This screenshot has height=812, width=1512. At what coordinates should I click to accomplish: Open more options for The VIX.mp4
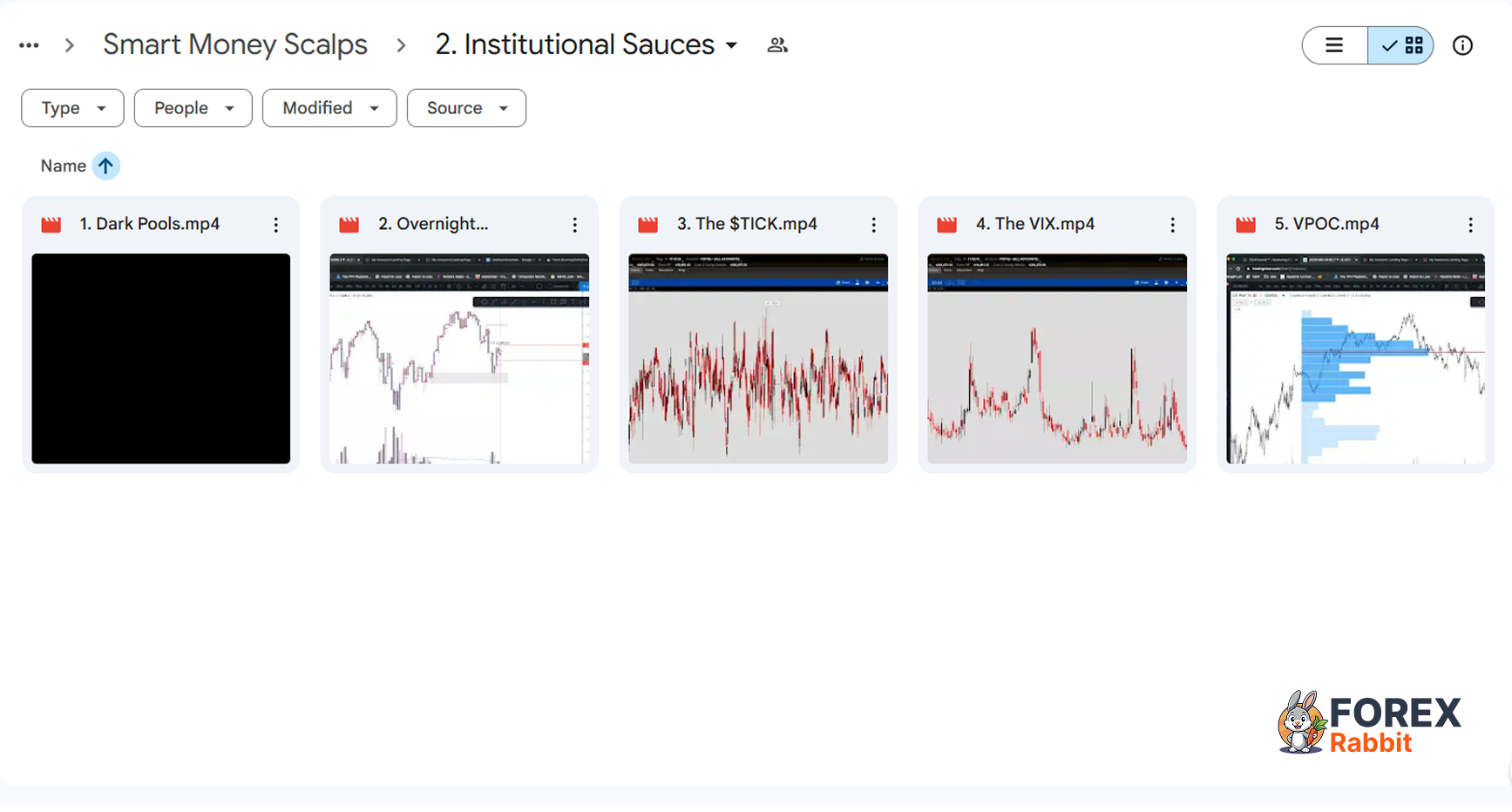pos(1173,225)
